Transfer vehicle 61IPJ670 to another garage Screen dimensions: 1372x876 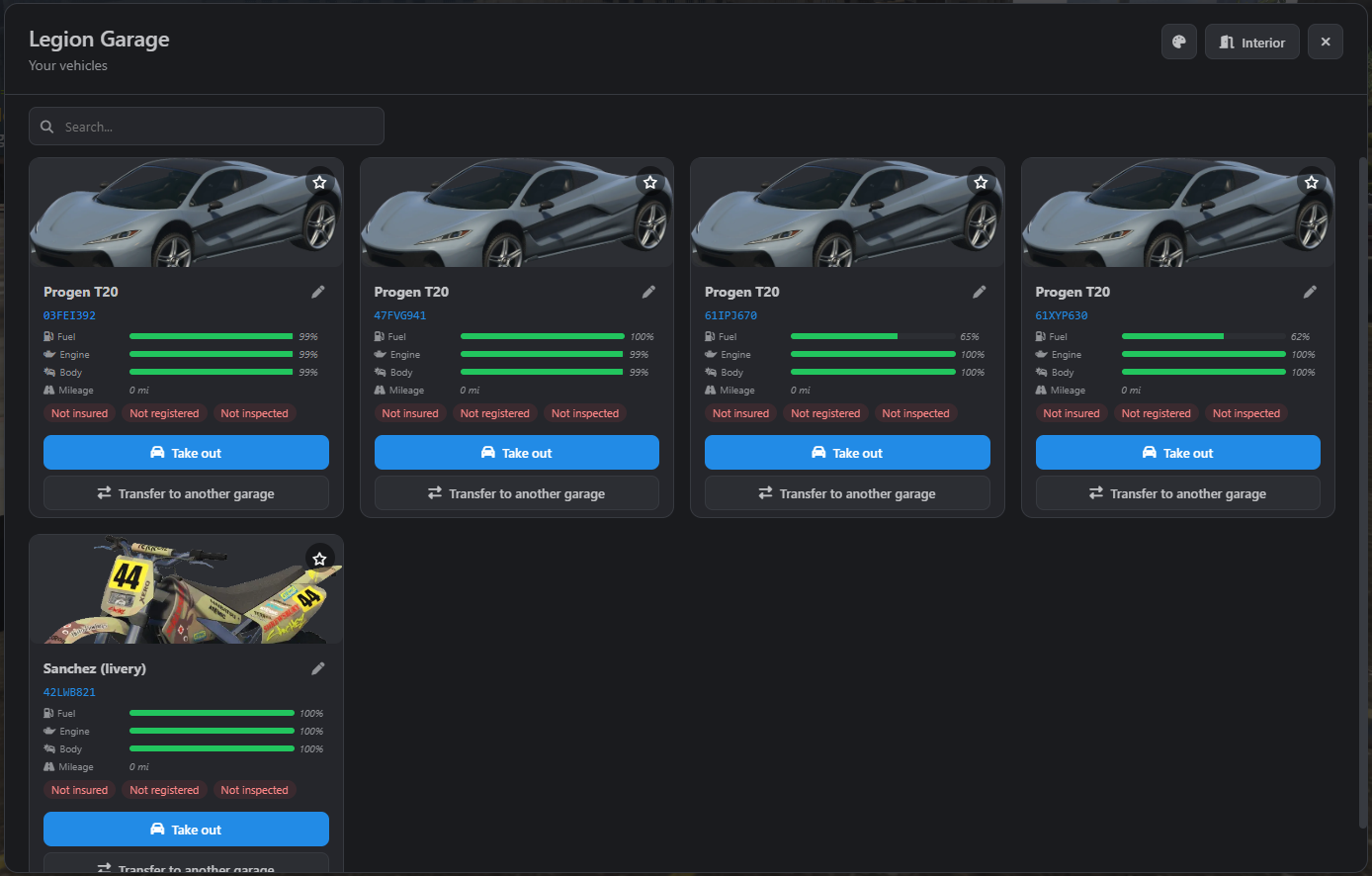click(x=847, y=493)
